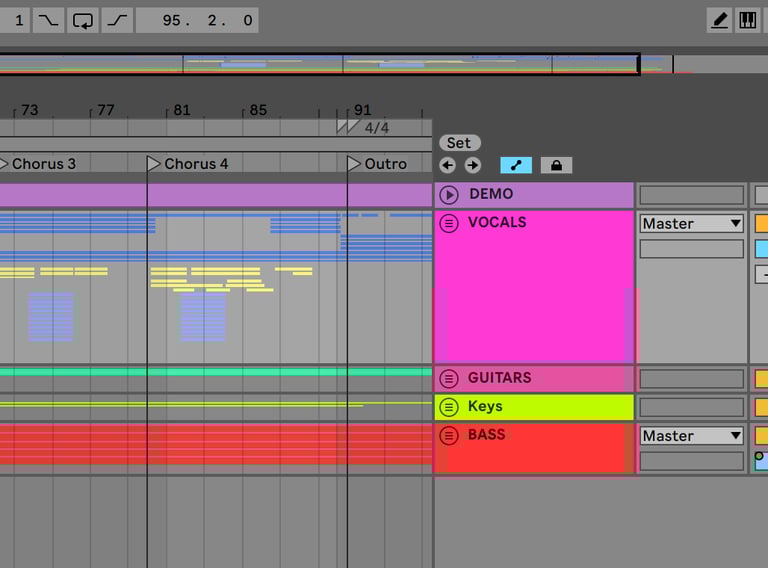Open BASS track Master output dropdown
Screen dimensions: 768x568
pos(692,436)
